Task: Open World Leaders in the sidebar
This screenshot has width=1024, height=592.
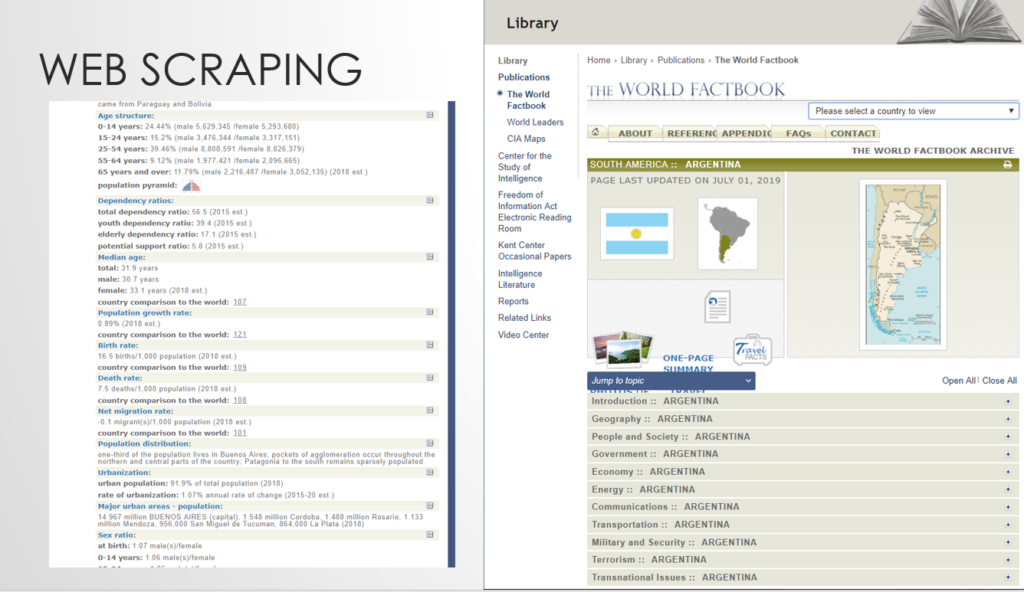Action: pyautogui.click(x=534, y=122)
